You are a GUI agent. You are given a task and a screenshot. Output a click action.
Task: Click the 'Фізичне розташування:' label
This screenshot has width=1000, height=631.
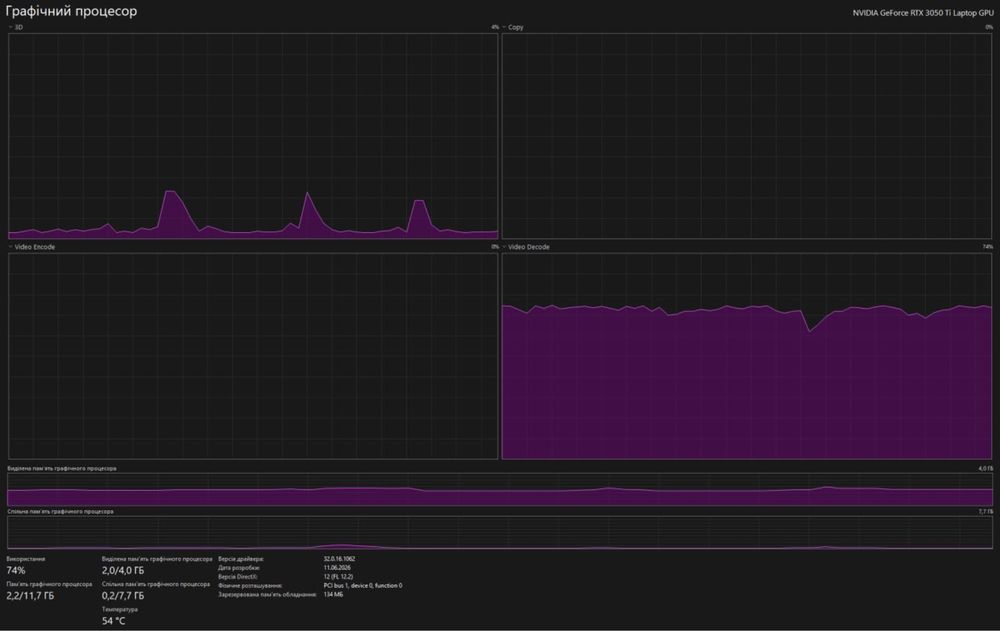click(x=250, y=586)
